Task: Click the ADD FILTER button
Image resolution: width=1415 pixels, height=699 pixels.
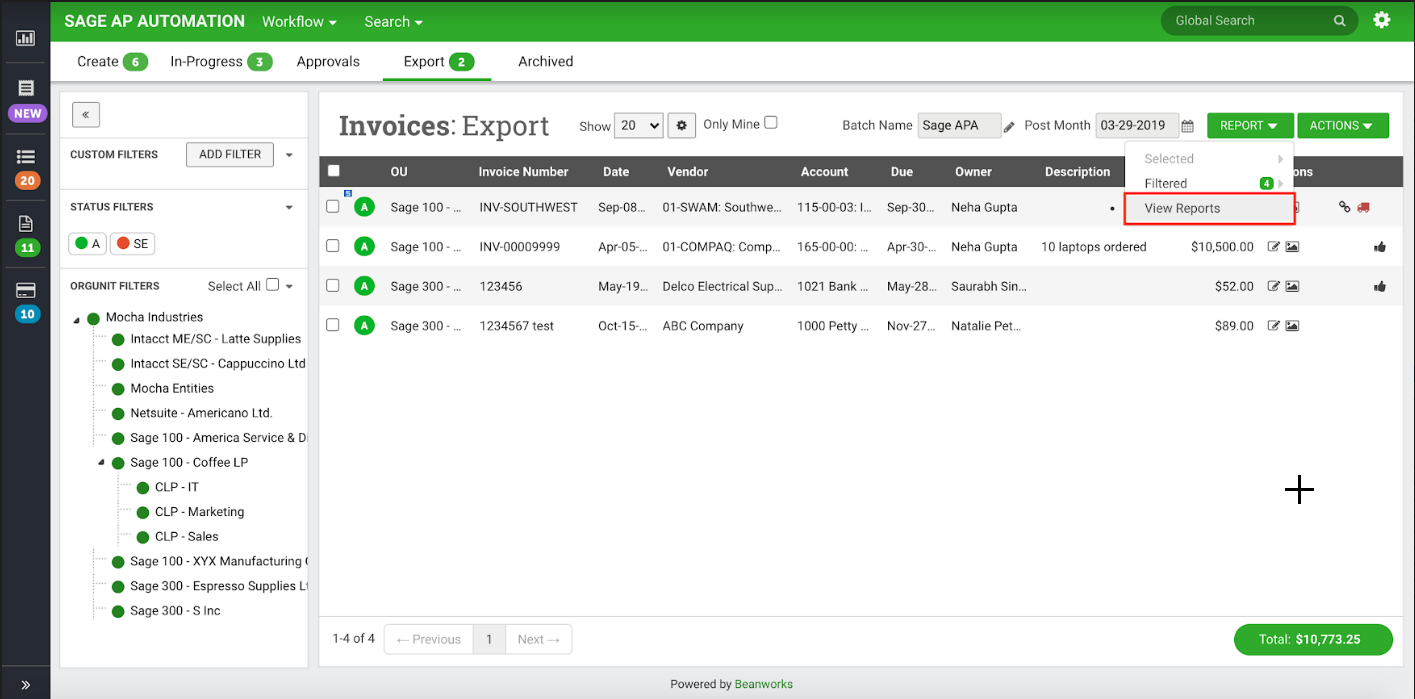Action: (230, 154)
